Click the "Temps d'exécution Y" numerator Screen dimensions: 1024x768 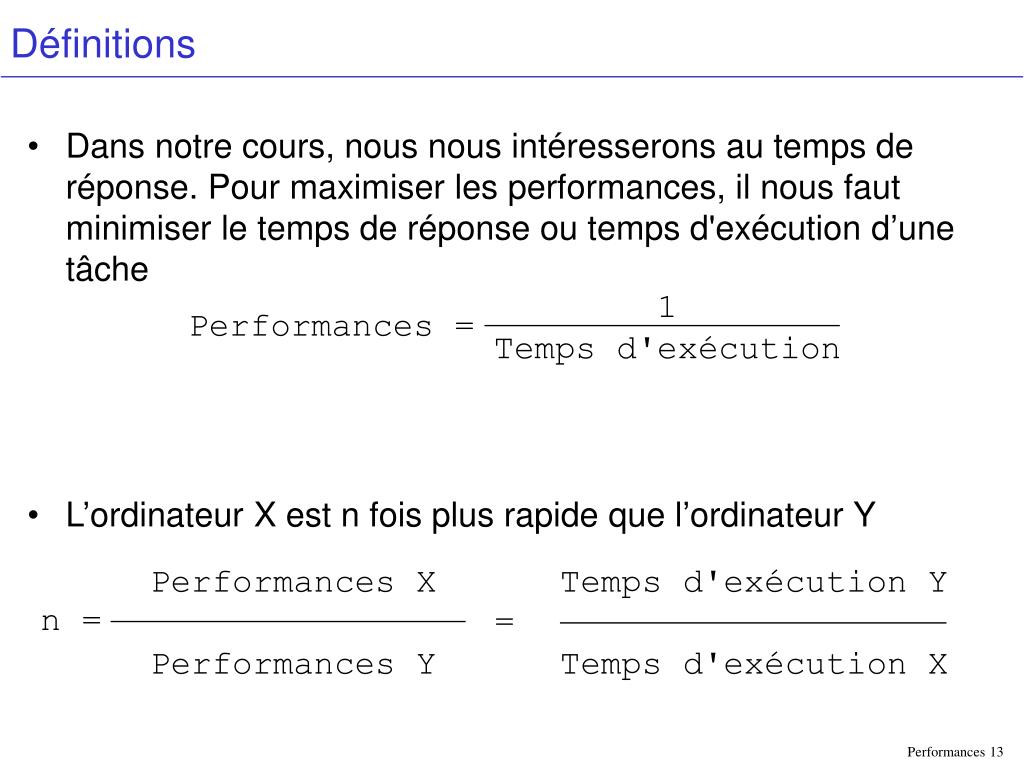753,582
